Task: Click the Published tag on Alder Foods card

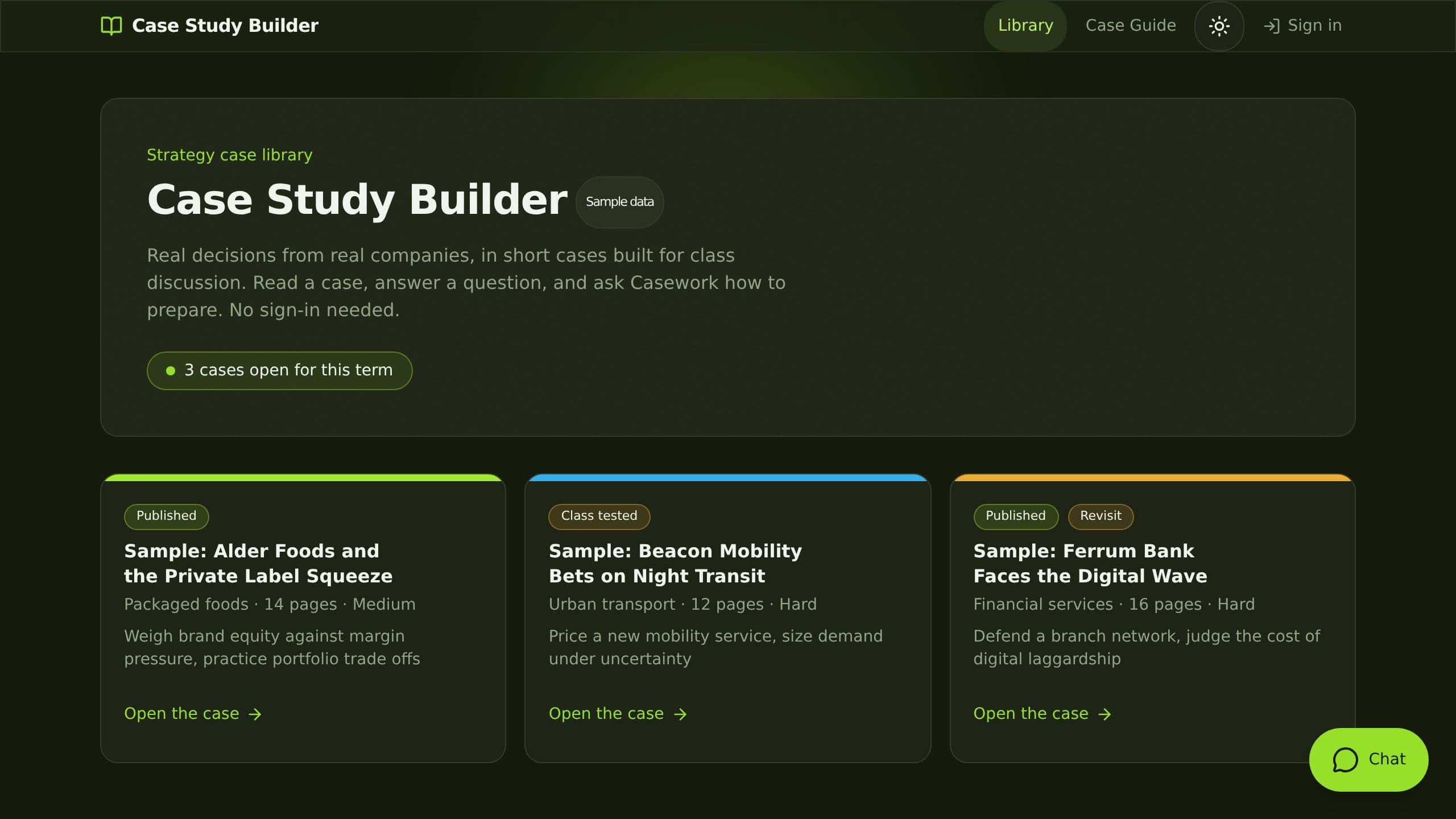Action: (x=166, y=516)
